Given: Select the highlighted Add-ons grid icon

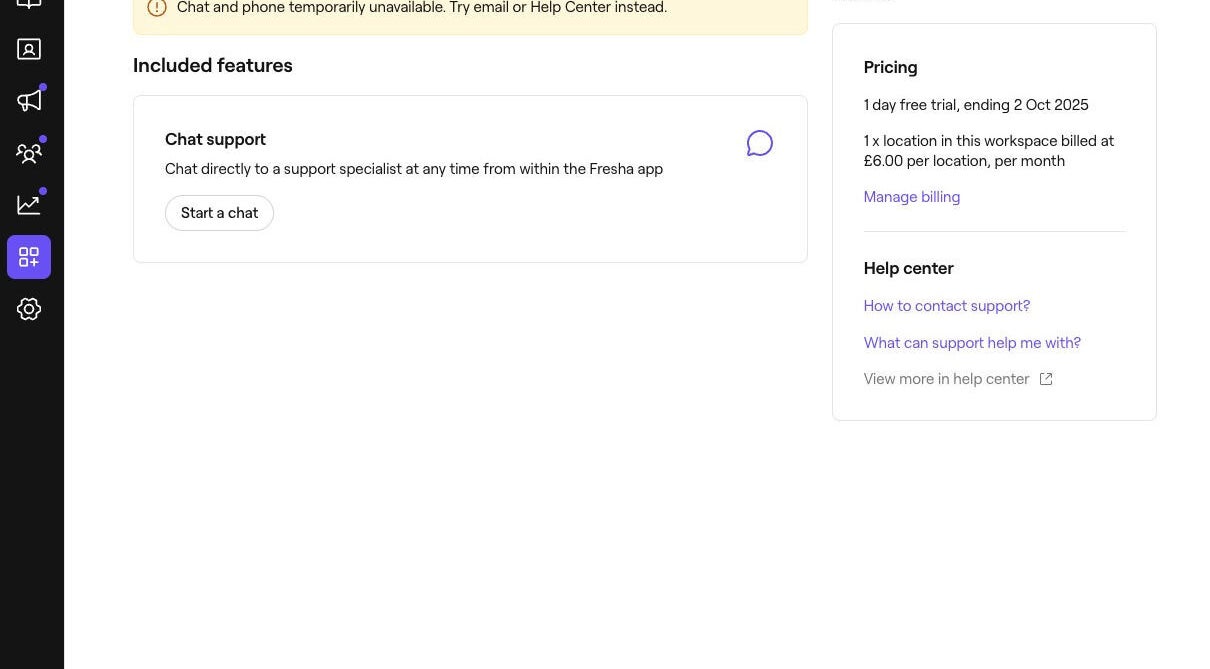Looking at the screenshot, I should 28,256.
